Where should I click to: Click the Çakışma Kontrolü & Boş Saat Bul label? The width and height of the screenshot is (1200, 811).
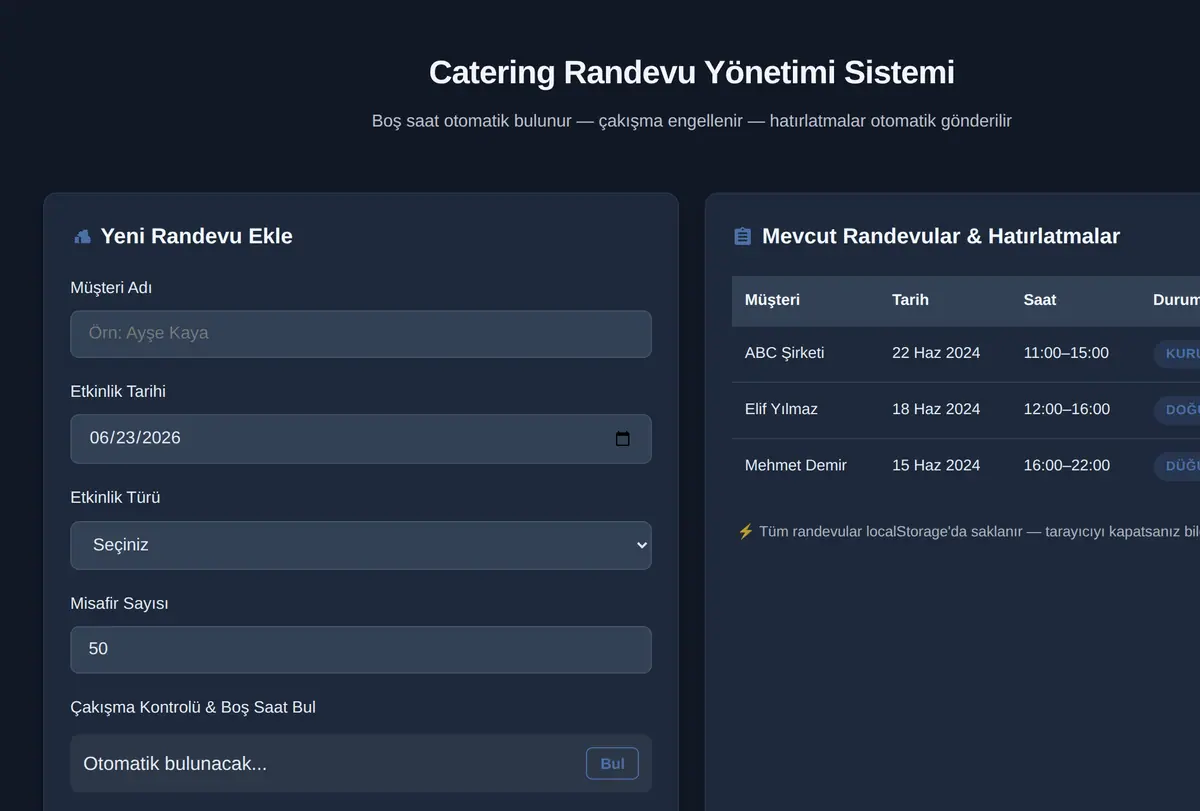193,708
